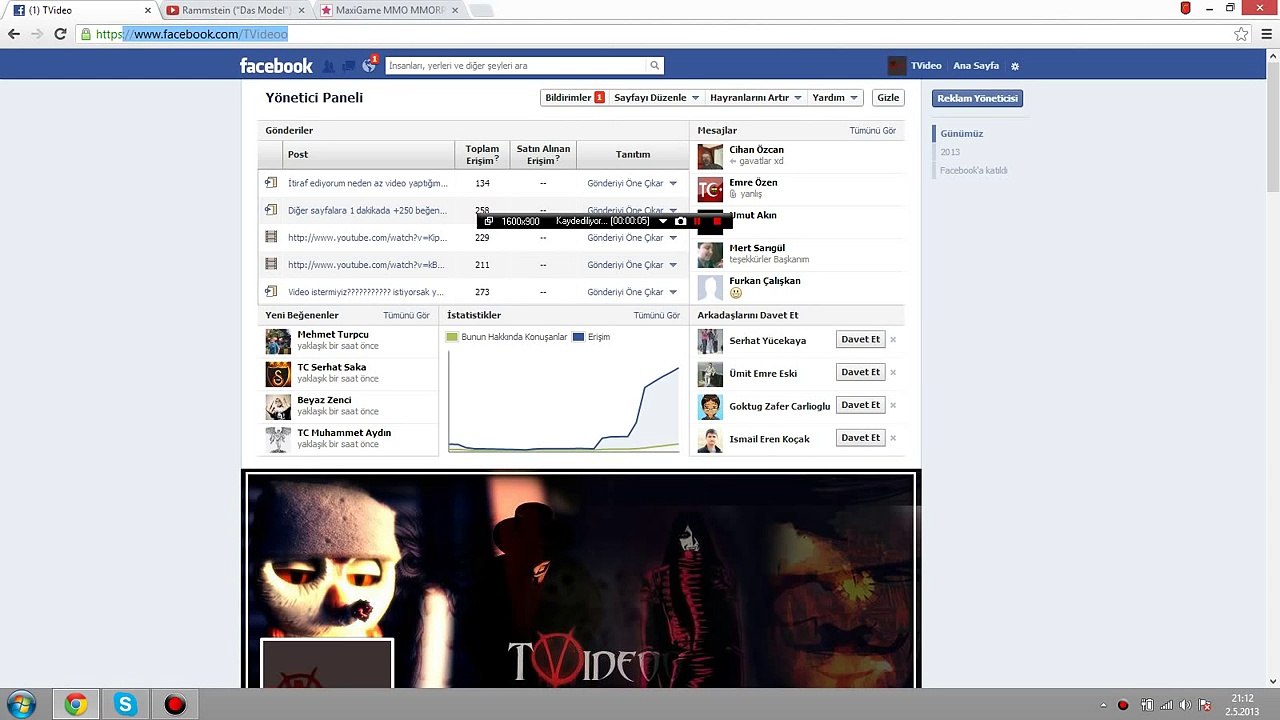Image resolution: width=1280 pixels, height=720 pixels.
Task: Open the Facebook settings gear icon
Action: pyautogui.click(x=1015, y=66)
